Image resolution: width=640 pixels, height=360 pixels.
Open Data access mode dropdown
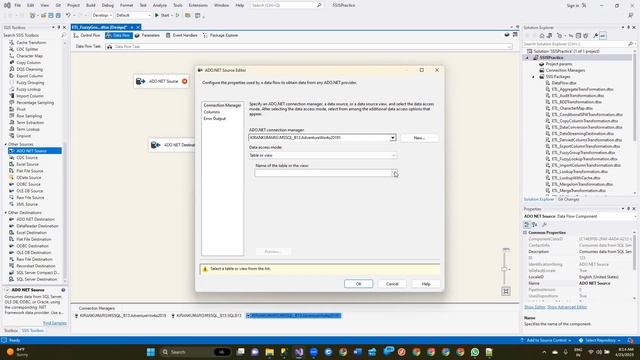tap(393, 156)
